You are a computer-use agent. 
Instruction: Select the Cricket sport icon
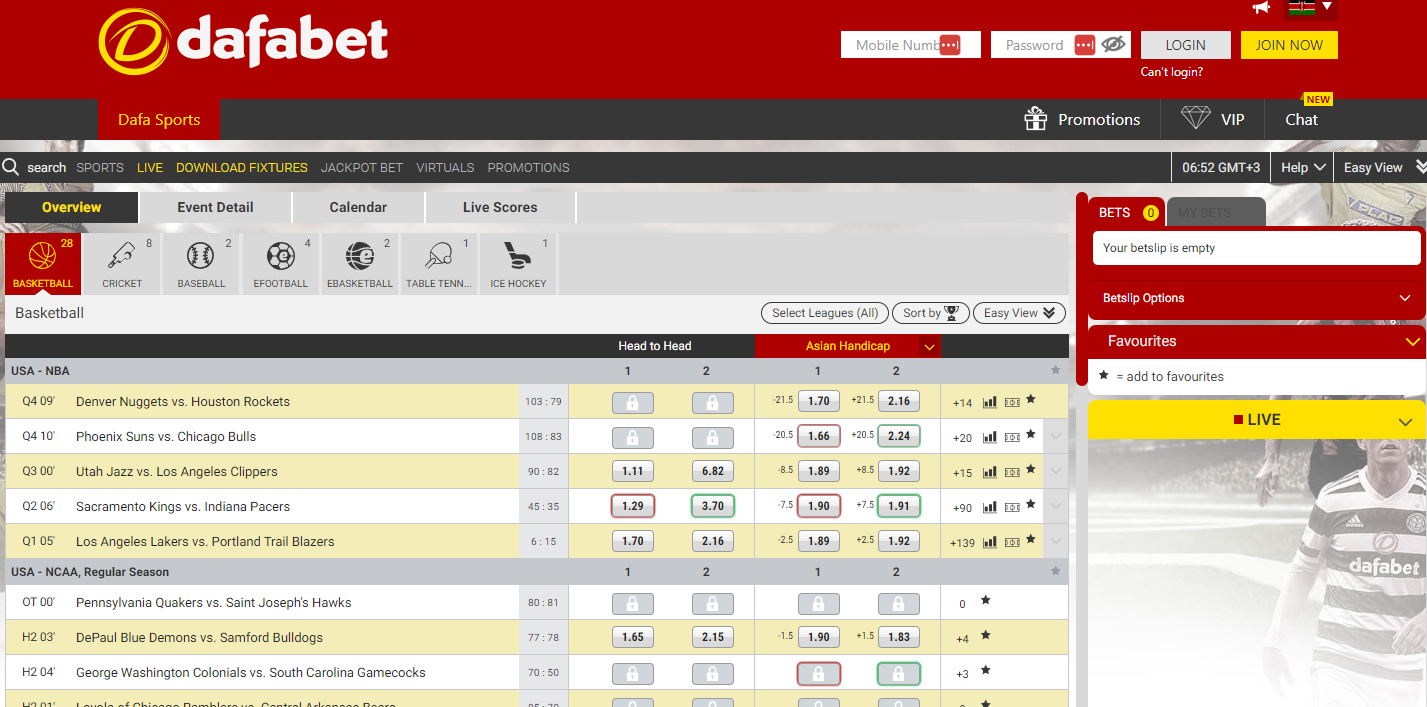coord(122,264)
